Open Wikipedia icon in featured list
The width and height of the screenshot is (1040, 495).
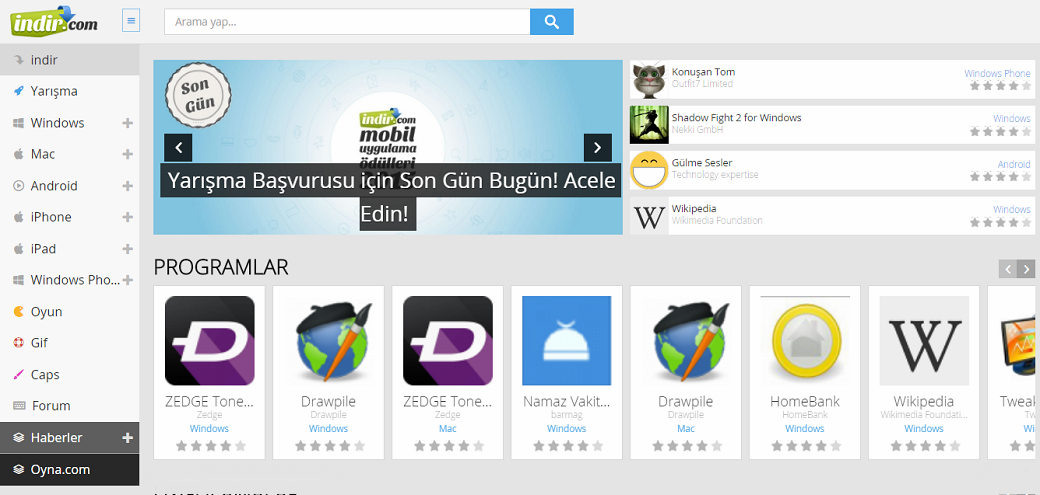649,216
